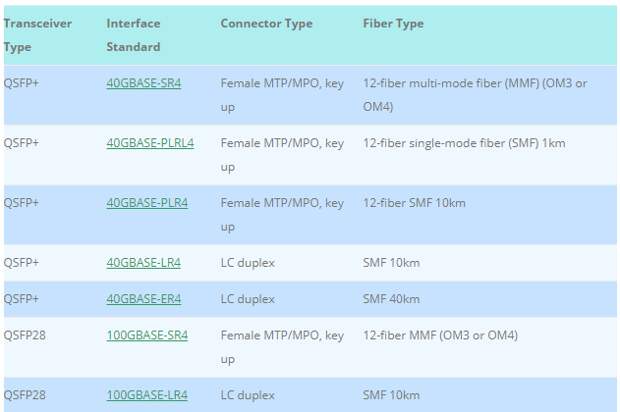Open the 40GBASE-SR4 link
The height and width of the screenshot is (412, 620).
[x=144, y=83]
